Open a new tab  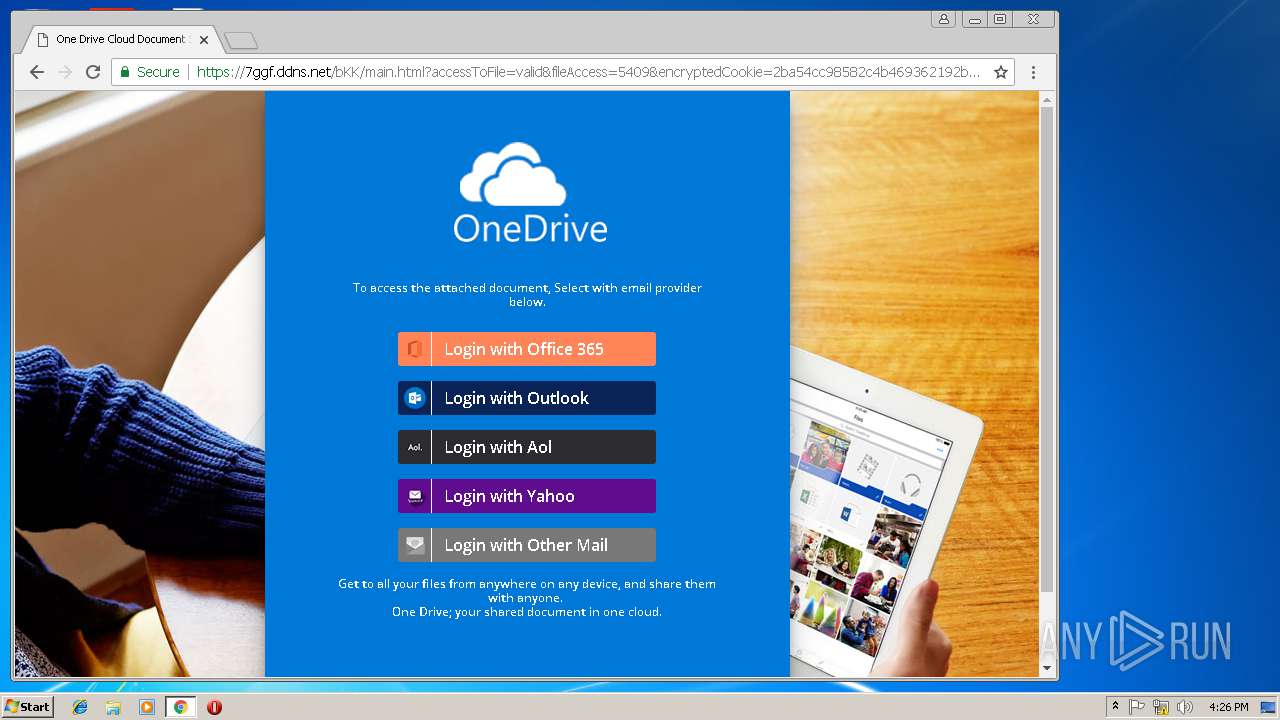coord(241,40)
